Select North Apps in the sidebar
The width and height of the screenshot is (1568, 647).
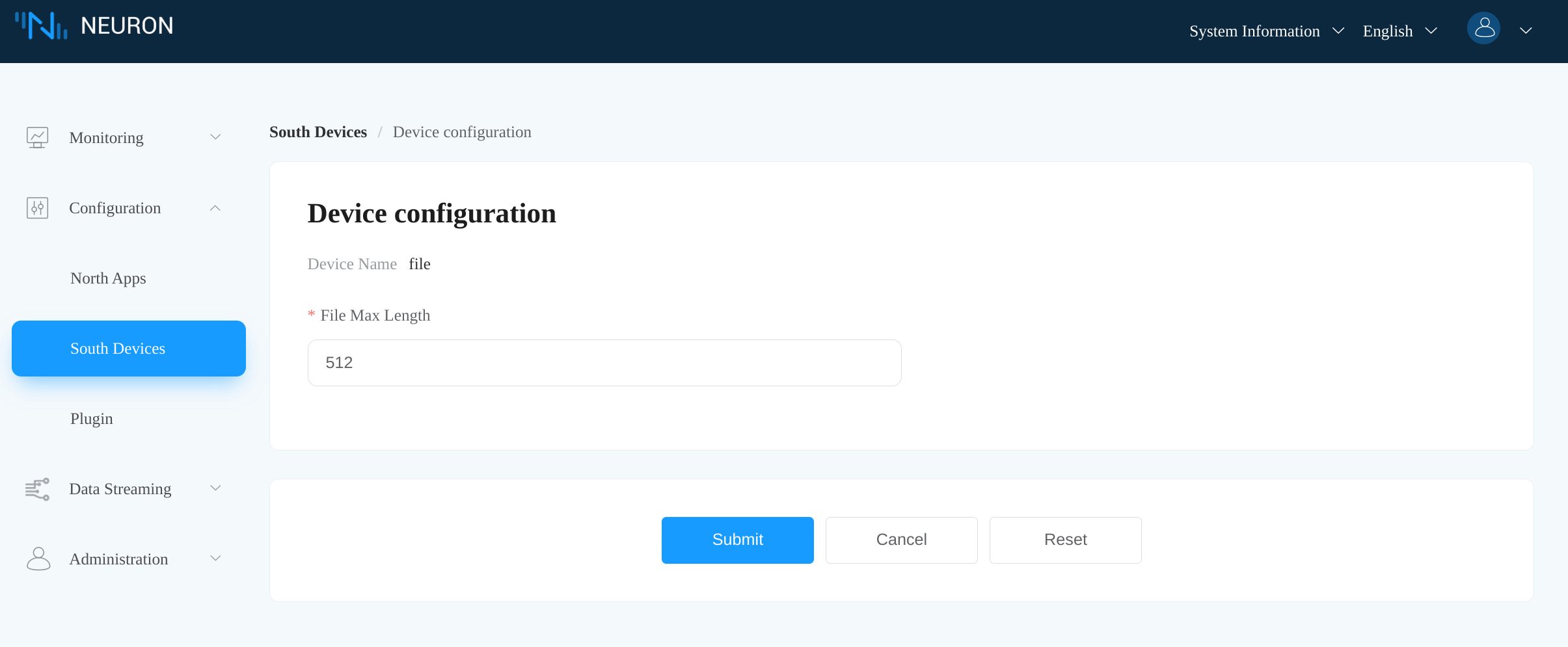(x=108, y=278)
